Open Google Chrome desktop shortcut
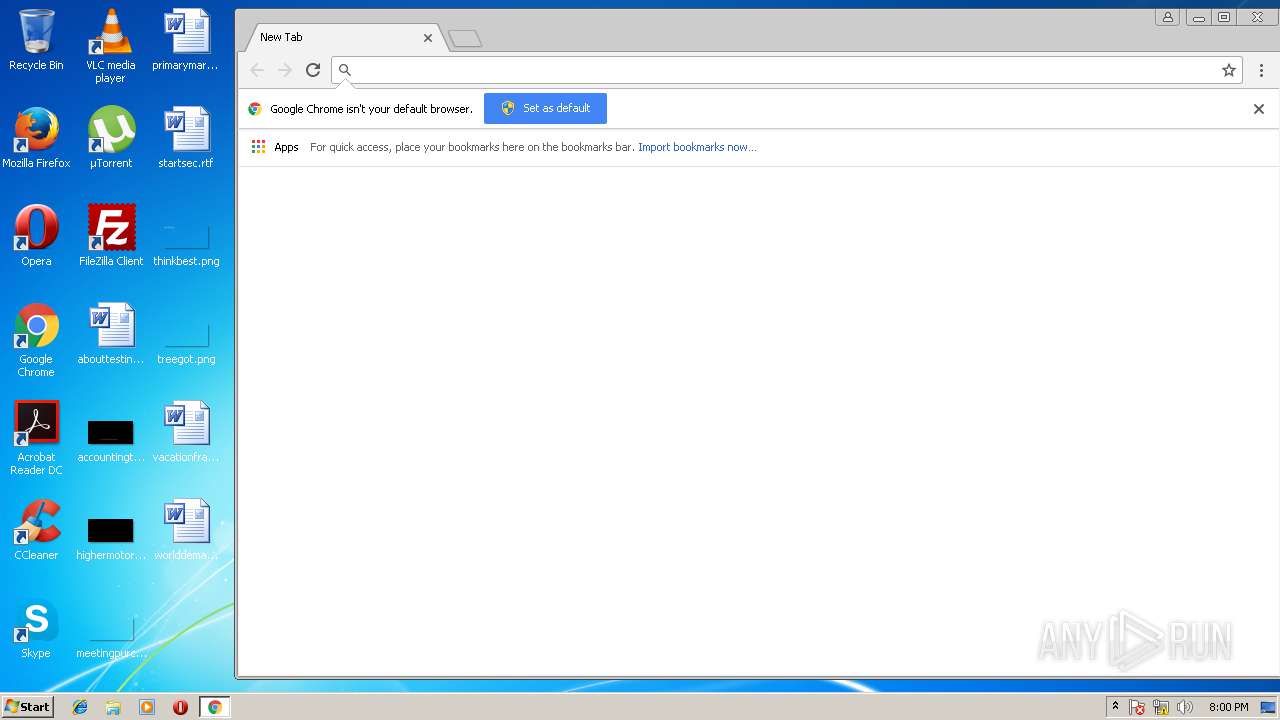Image resolution: width=1280 pixels, height=720 pixels. click(x=36, y=340)
